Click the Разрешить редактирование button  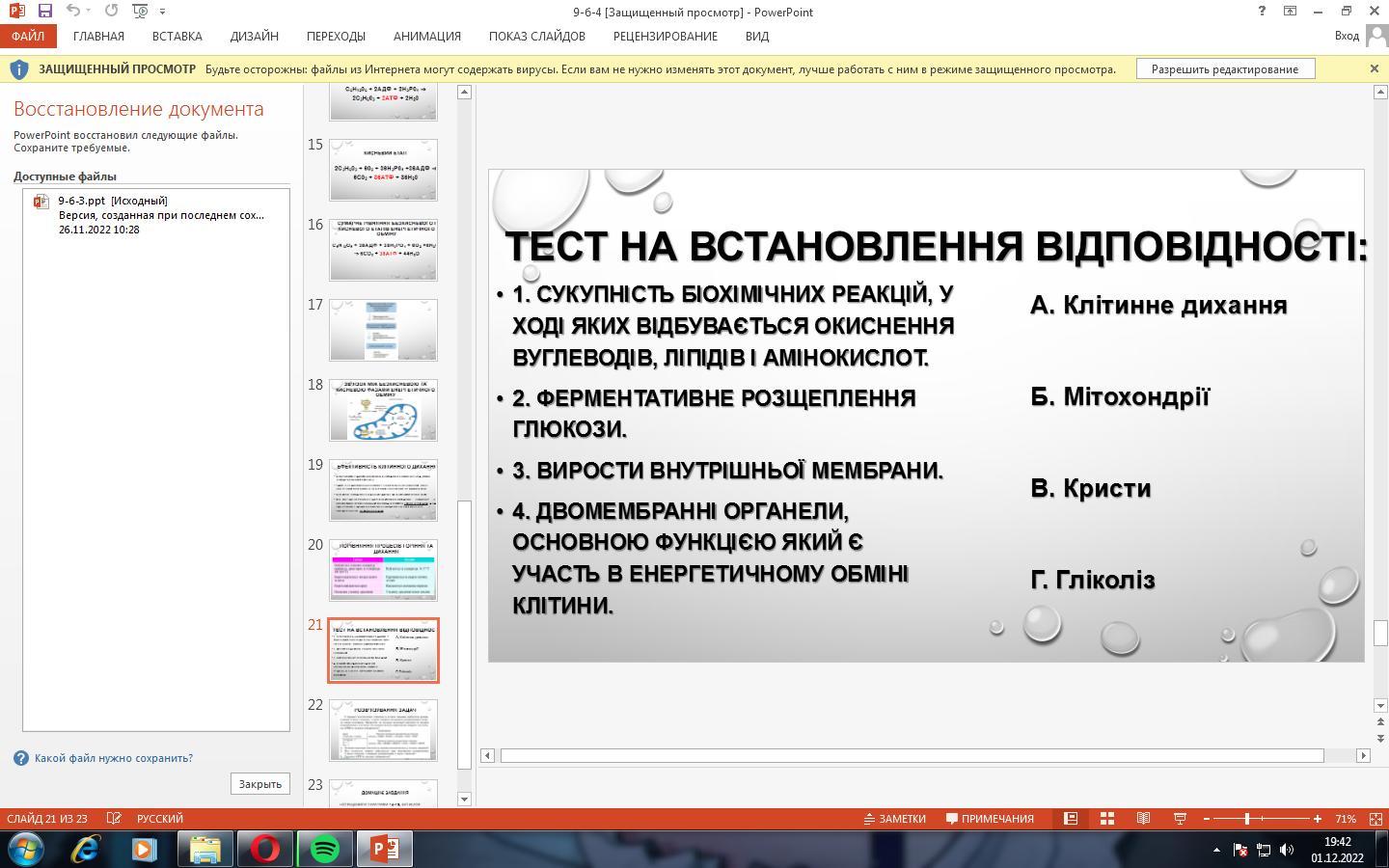coord(1224,68)
